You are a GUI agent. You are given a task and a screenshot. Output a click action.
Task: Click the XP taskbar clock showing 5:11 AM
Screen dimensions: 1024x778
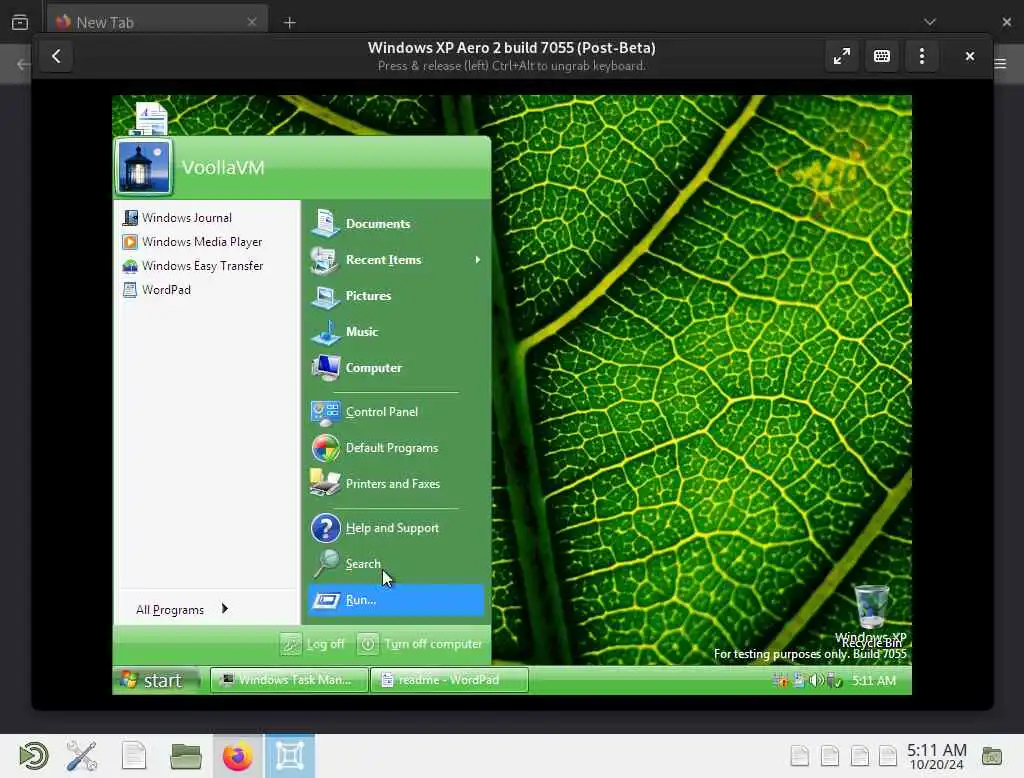click(x=873, y=681)
